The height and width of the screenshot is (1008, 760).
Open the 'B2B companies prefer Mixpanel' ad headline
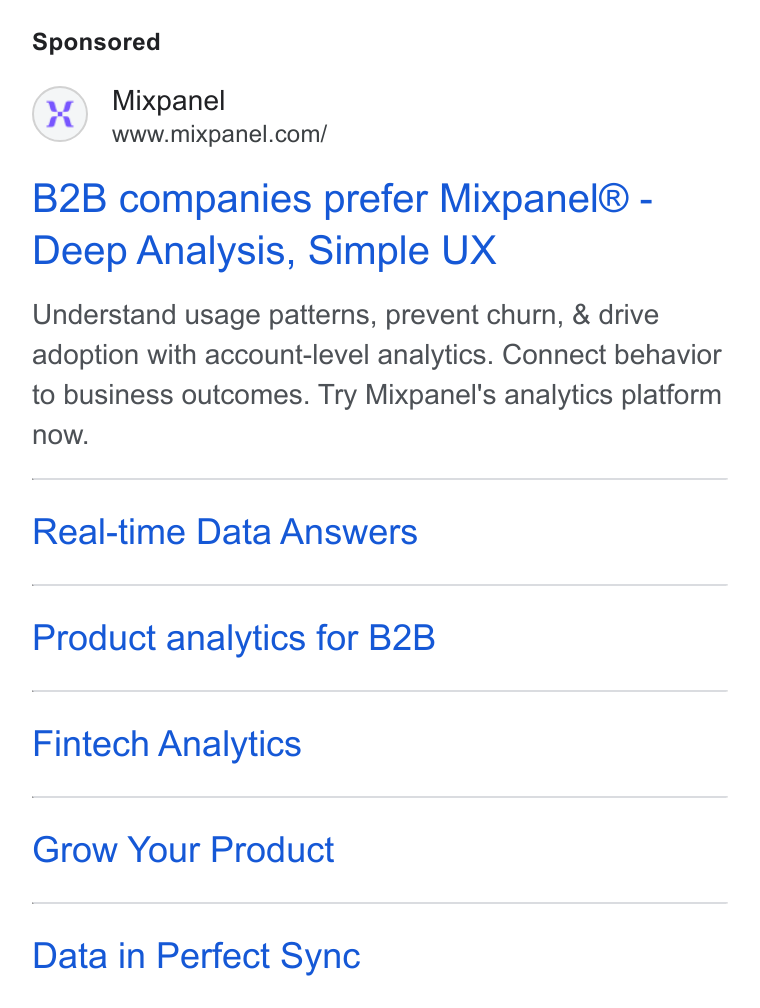(343, 198)
